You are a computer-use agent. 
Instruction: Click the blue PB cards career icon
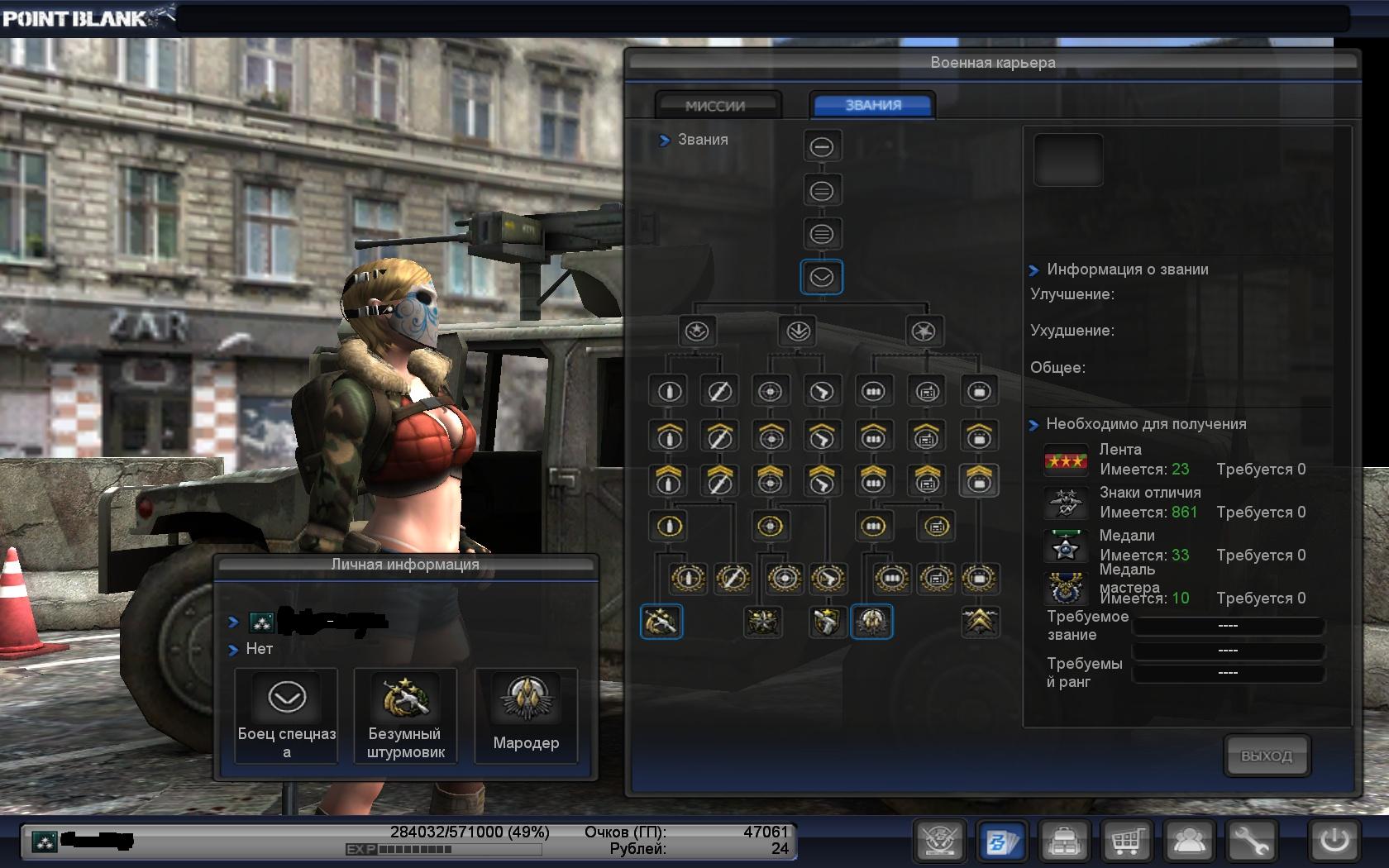tap(1002, 842)
